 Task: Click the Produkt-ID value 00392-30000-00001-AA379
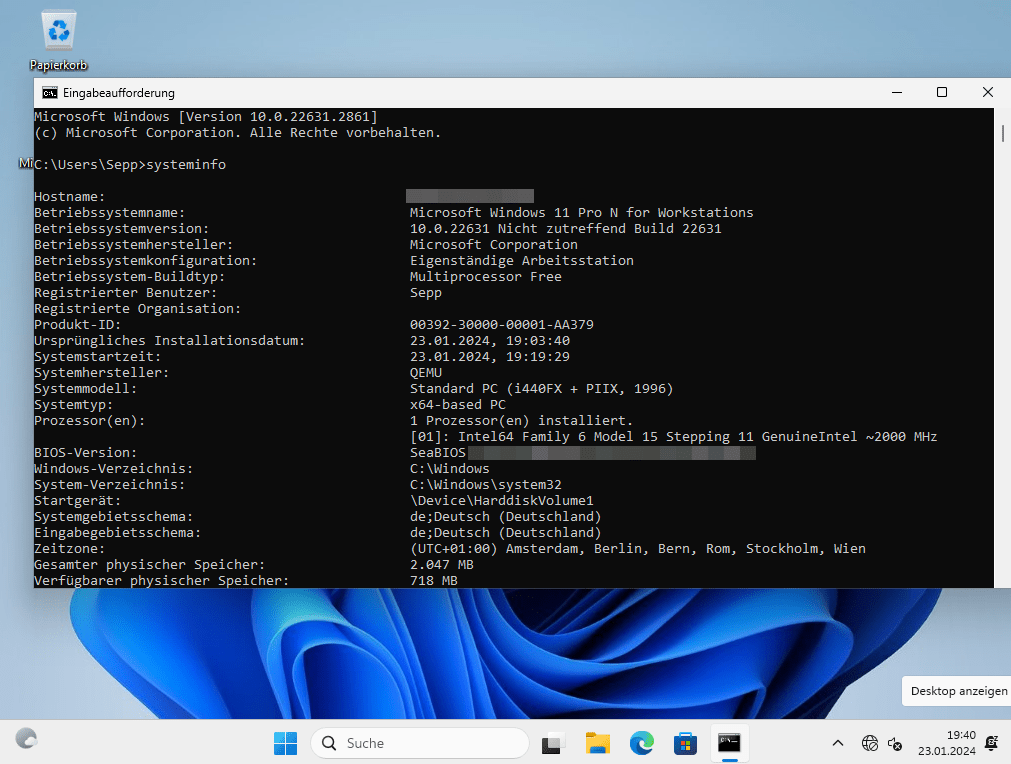502,325
